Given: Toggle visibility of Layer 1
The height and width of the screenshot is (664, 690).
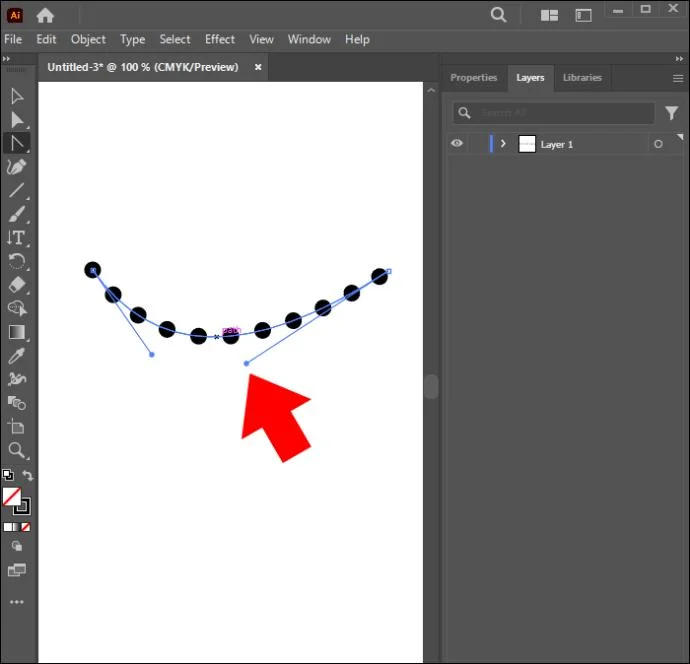Looking at the screenshot, I should (457, 143).
